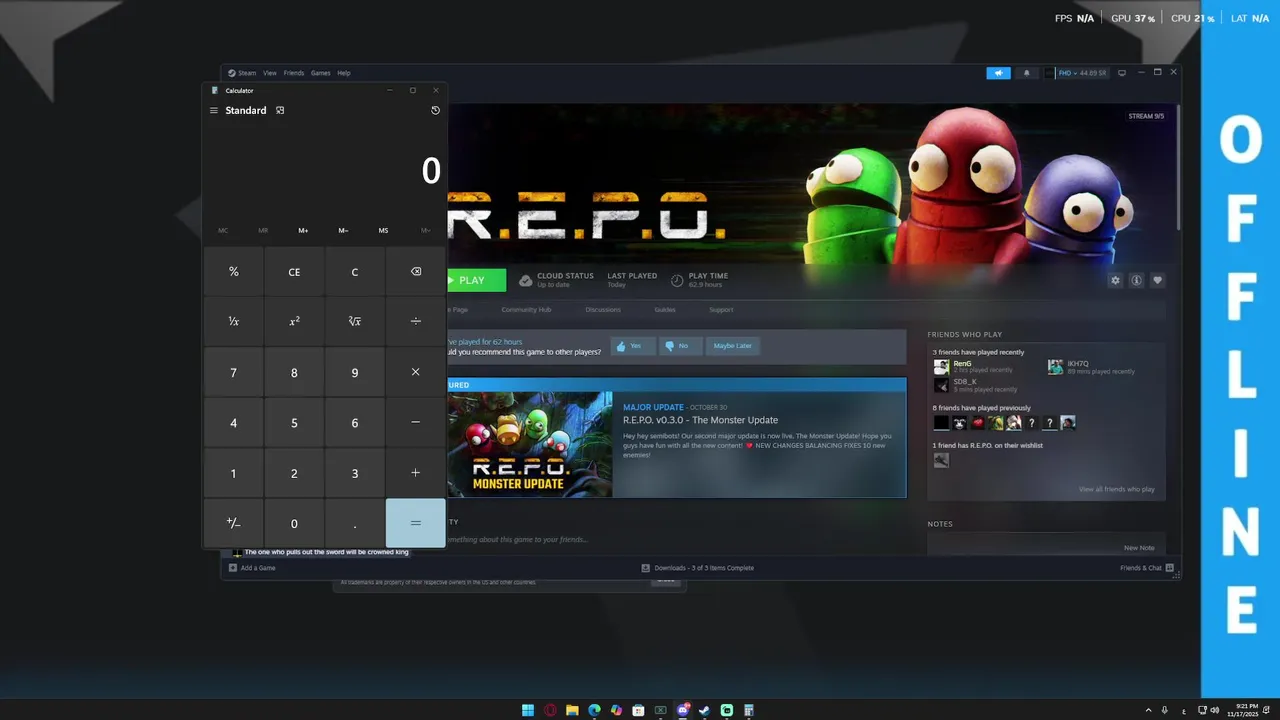
Task: Open Calculator history panel icon
Action: tap(435, 110)
